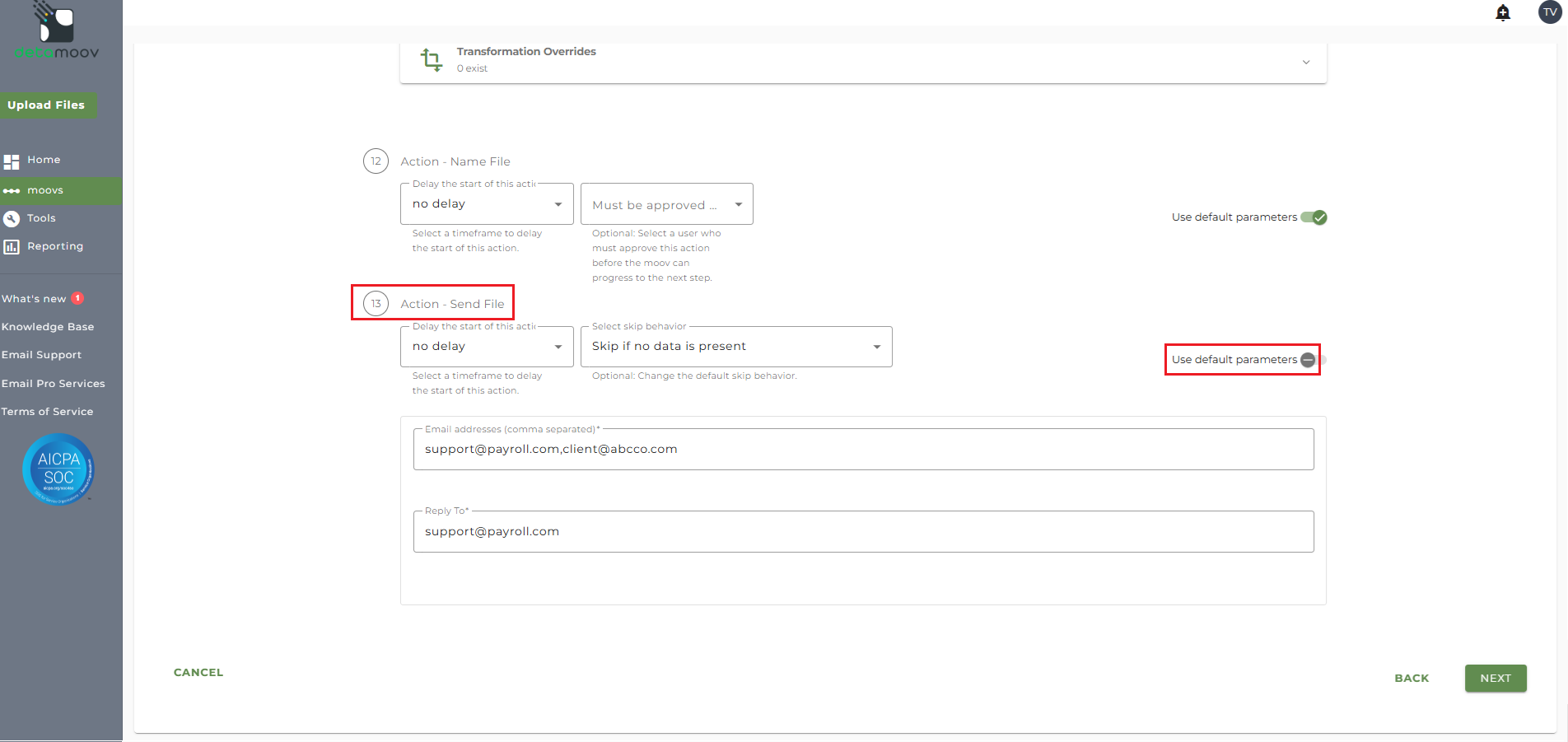
Task: Open the Knowledge Base link
Action: pos(48,327)
